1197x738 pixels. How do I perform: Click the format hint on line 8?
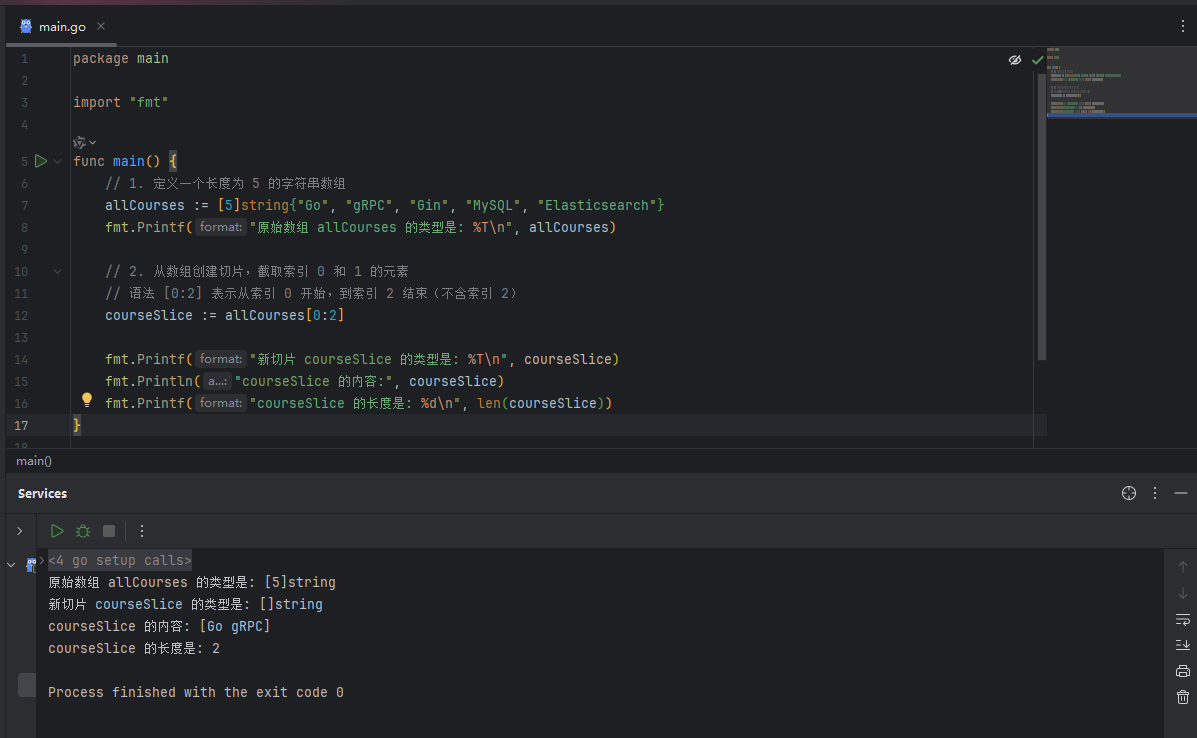click(221, 227)
